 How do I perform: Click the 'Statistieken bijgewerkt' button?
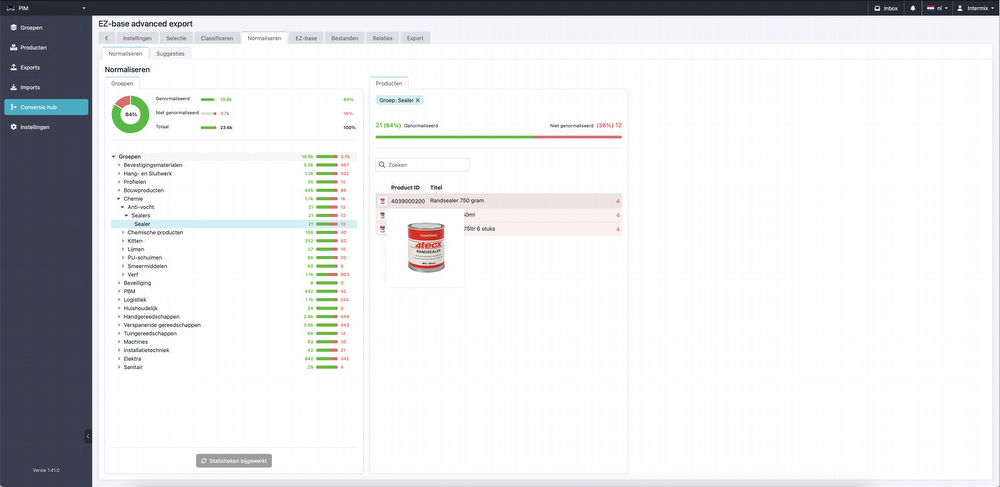(234, 460)
